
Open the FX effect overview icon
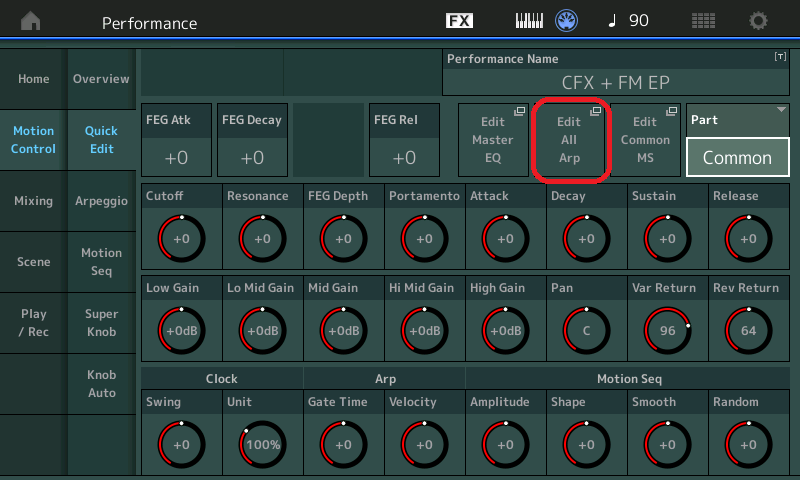click(x=459, y=21)
